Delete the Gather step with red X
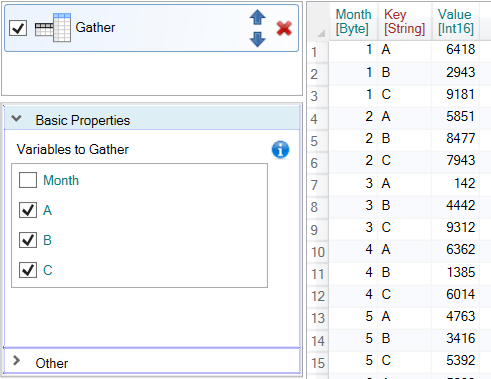 click(x=284, y=28)
